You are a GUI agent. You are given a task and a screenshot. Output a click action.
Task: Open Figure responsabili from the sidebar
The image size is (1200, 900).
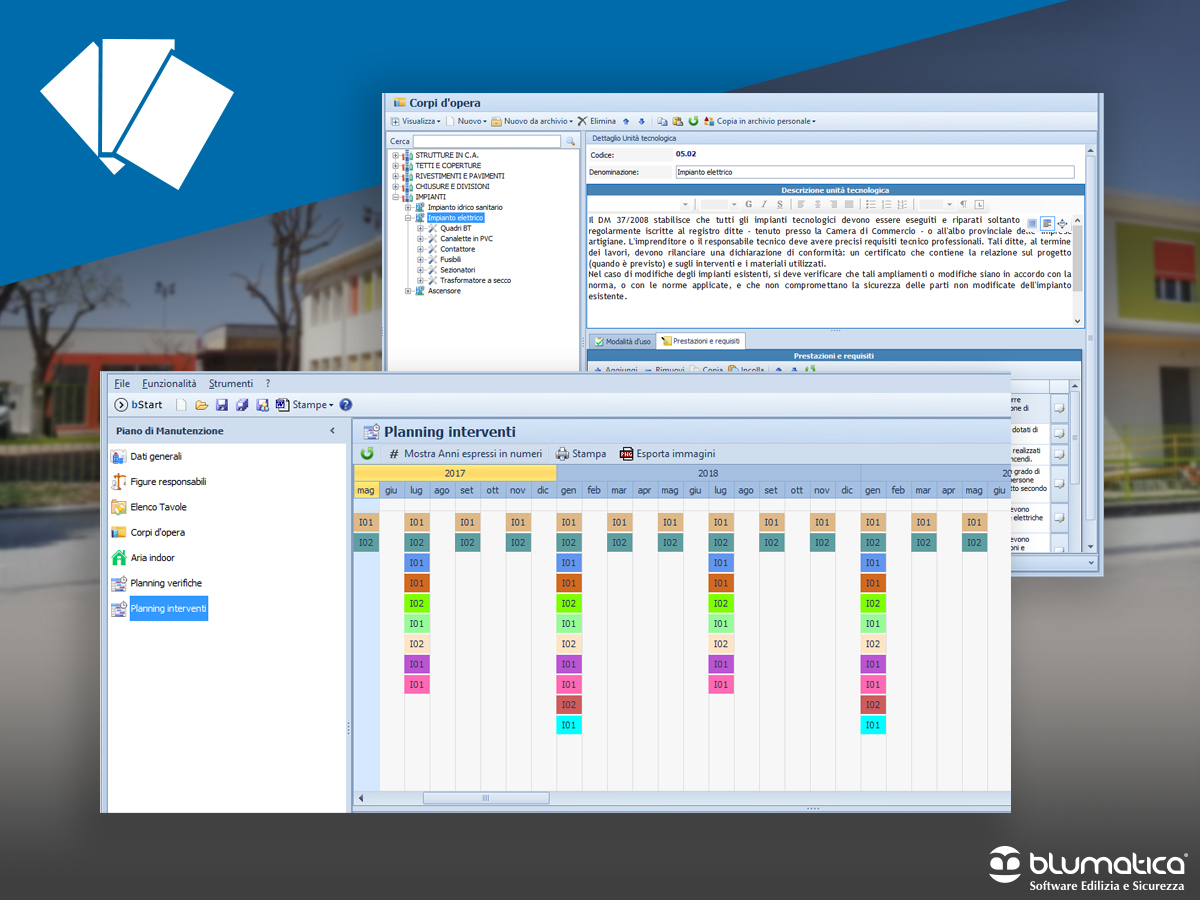point(168,482)
